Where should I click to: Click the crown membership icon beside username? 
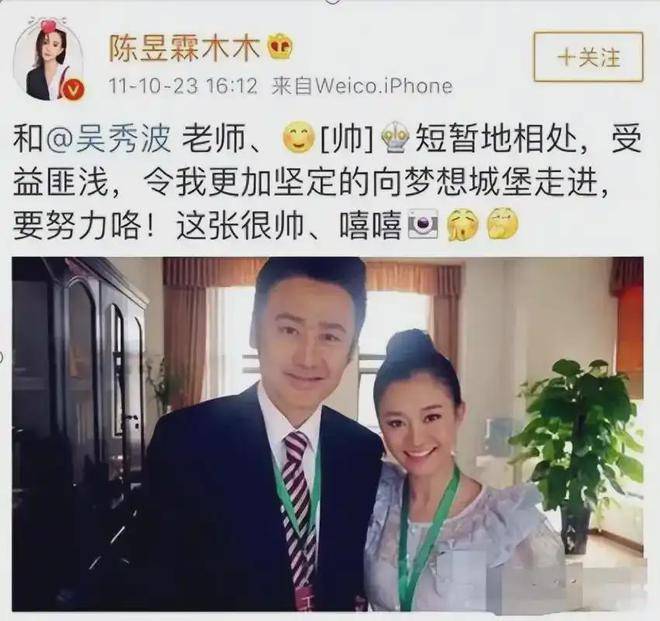(281, 47)
